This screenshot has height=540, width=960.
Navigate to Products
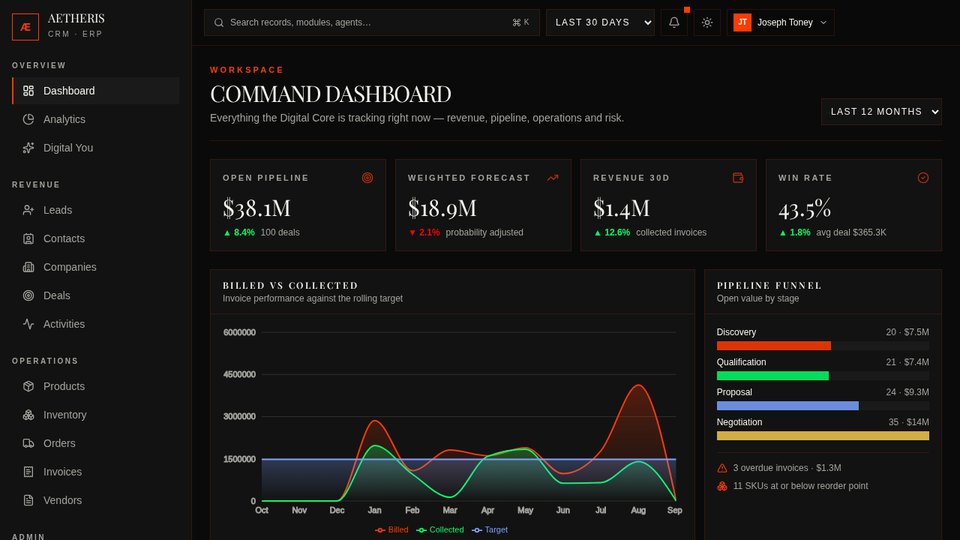(x=96, y=386)
